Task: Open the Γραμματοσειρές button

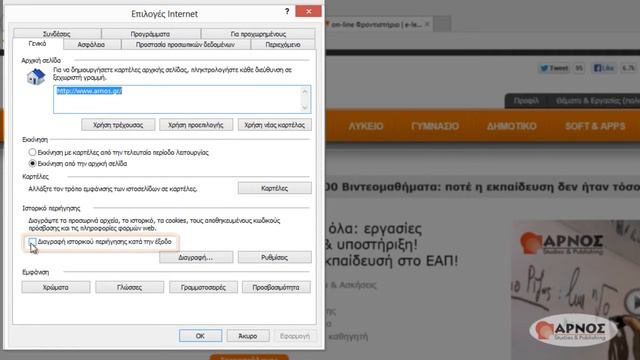Action: tap(203, 287)
